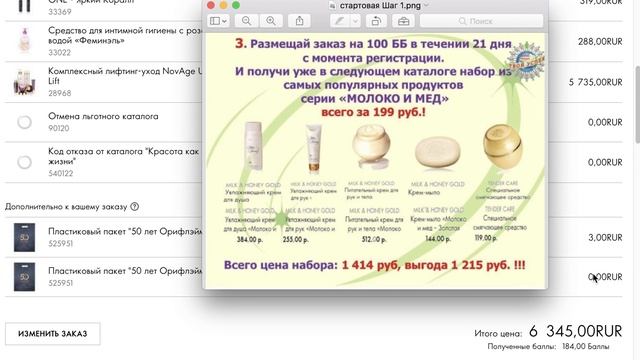Click Комплексный лифтинг-уход NovAge product name

(125, 76)
